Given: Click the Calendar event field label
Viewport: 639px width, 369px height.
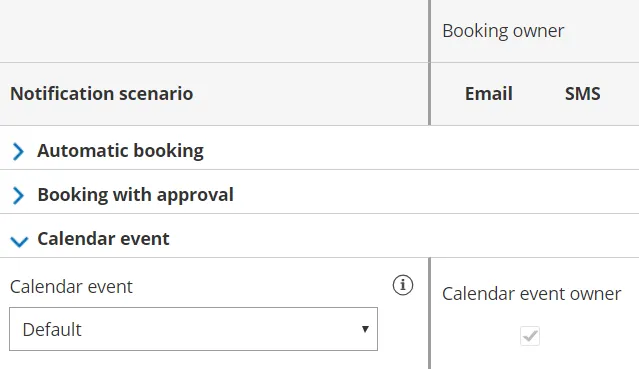Looking at the screenshot, I should pyautogui.click(x=71, y=287).
